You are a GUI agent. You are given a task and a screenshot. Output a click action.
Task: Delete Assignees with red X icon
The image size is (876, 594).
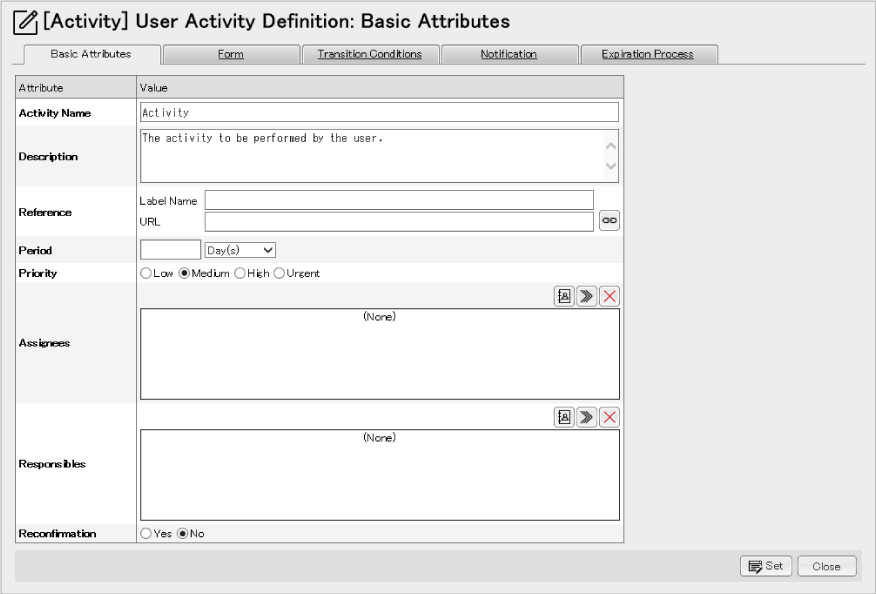(x=609, y=296)
